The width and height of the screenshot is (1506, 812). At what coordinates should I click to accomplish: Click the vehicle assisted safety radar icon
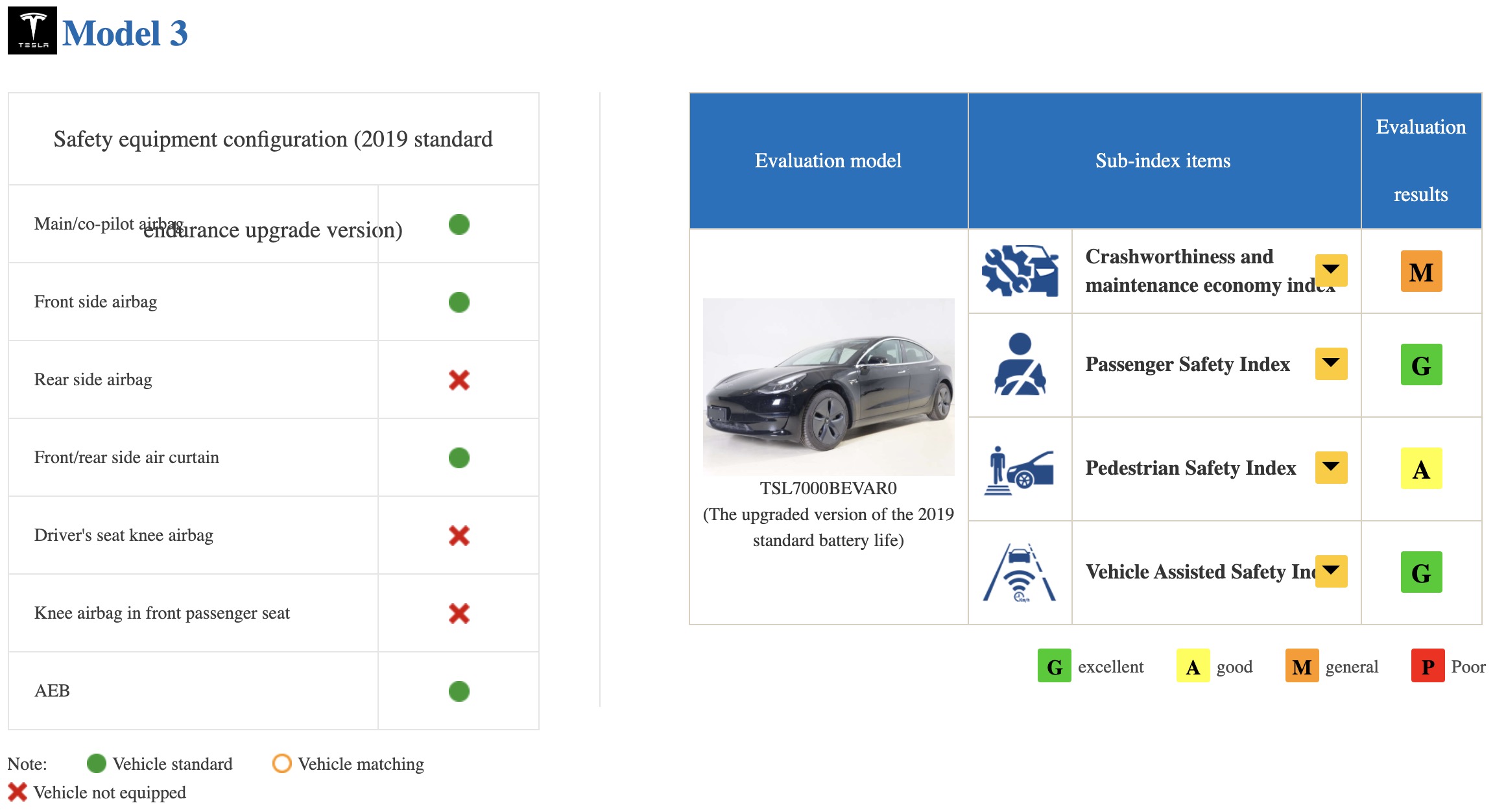point(1020,573)
